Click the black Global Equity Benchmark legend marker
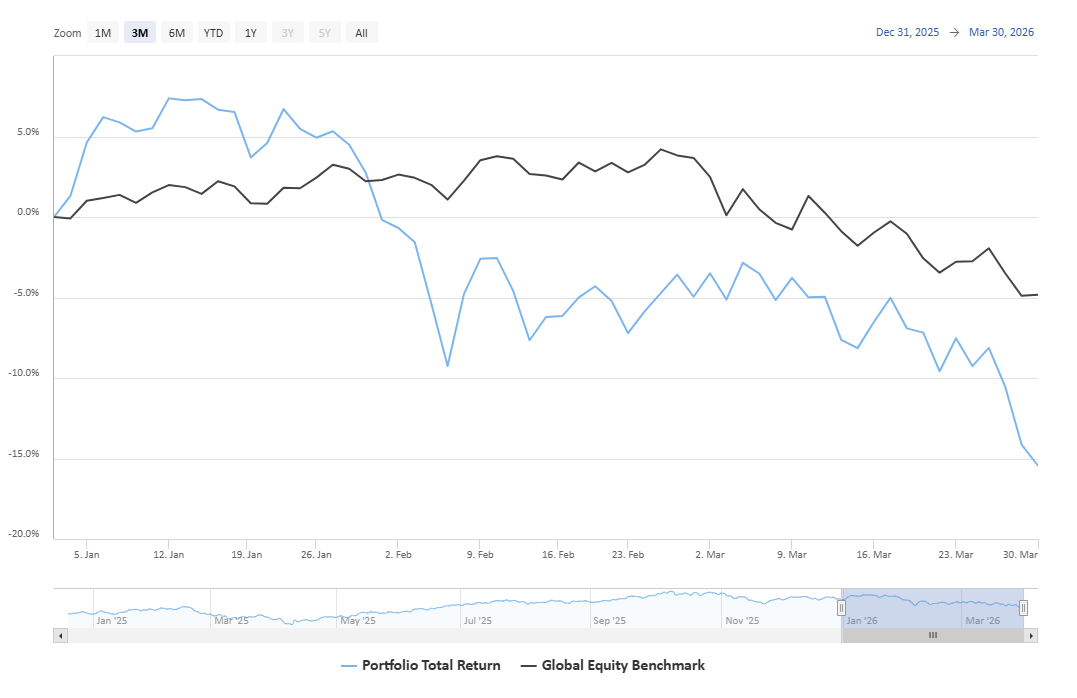 click(530, 665)
